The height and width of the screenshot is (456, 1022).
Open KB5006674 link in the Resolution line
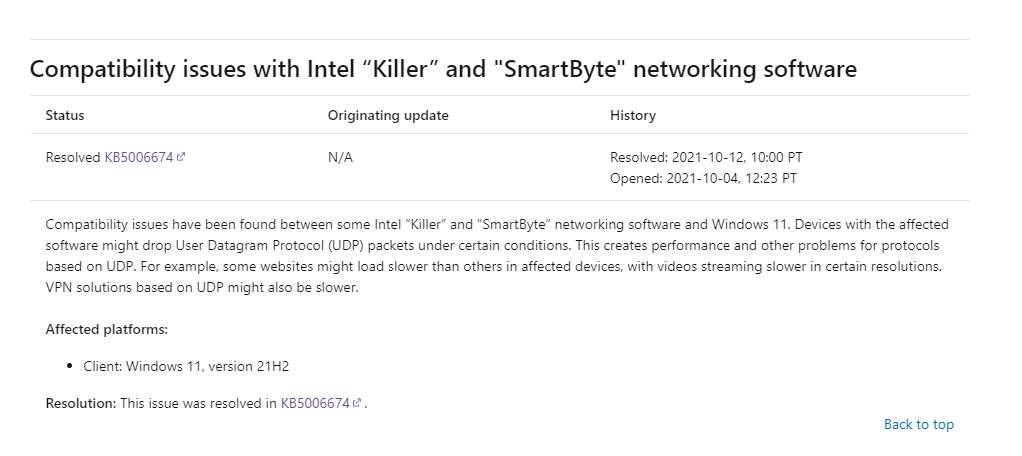(315, 403)
